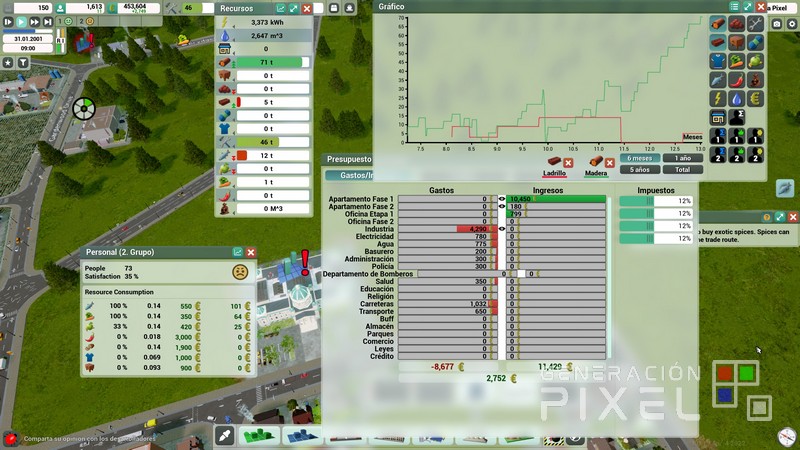The width and height of the screenshot is (800, 450).
Task: Skip to next period with last speed button
Action: tap(47, 22)
